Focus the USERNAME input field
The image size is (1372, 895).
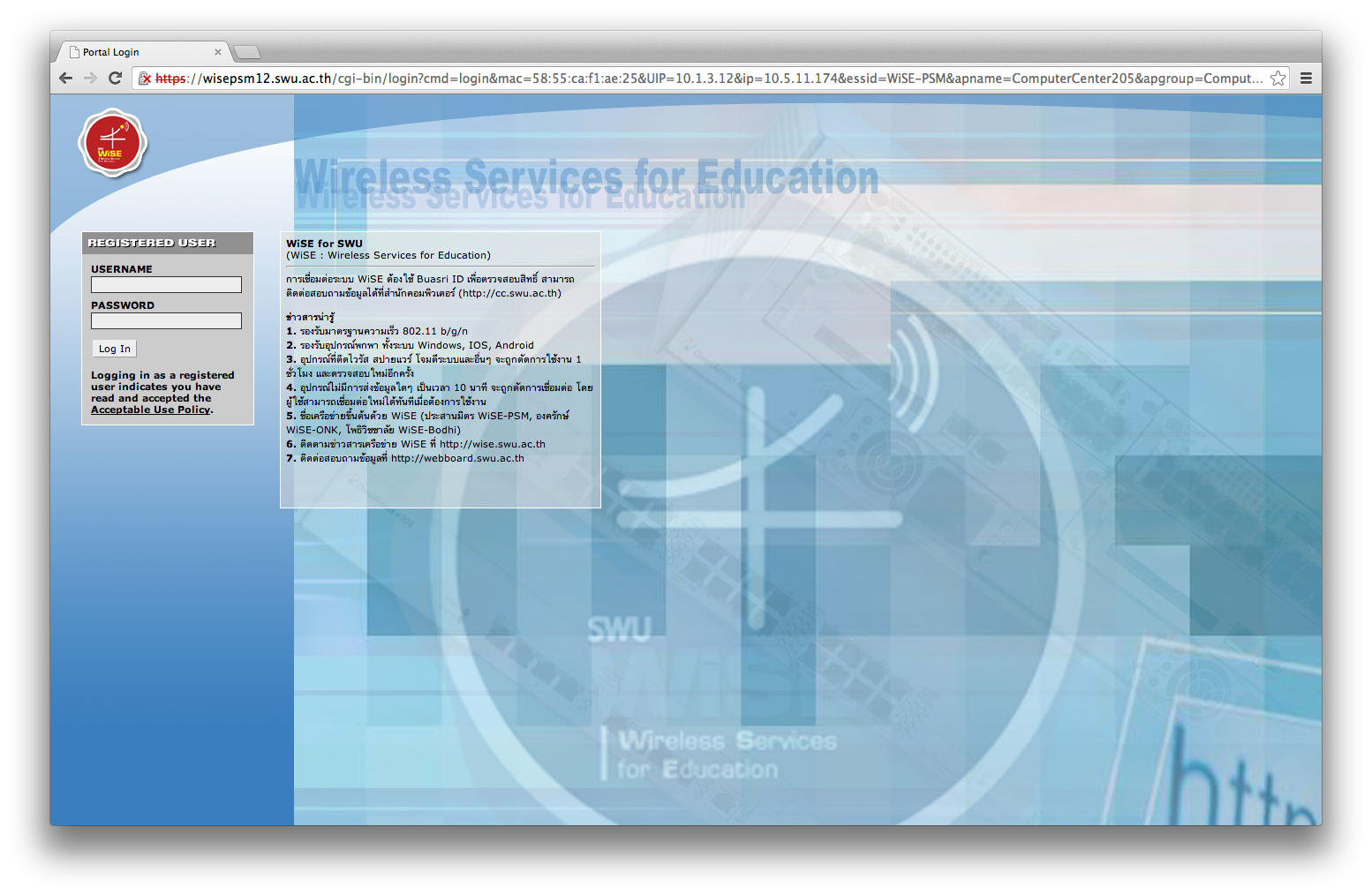(166, 284)
